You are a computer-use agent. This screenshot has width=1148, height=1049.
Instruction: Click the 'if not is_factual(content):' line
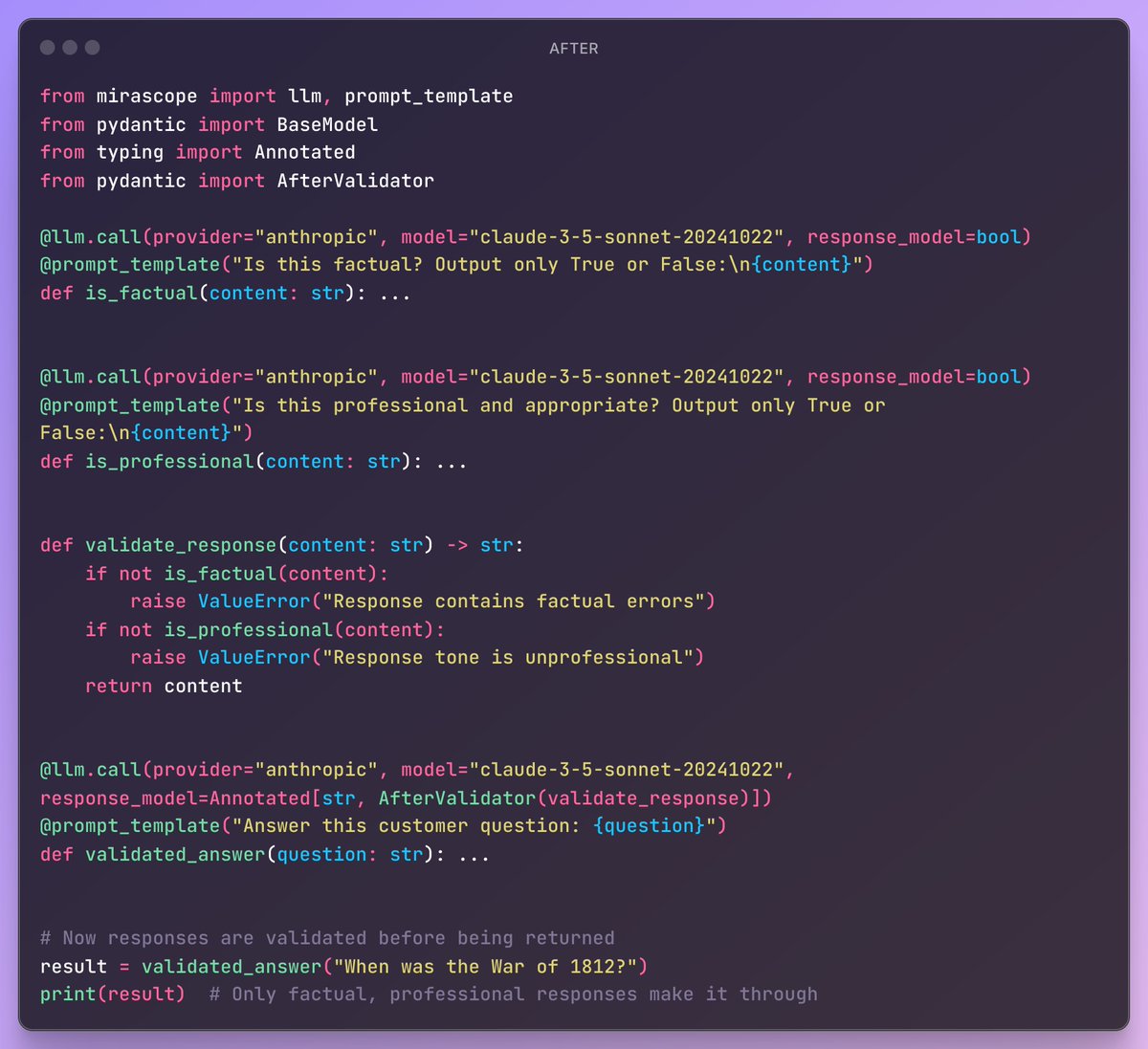point(237,574)
